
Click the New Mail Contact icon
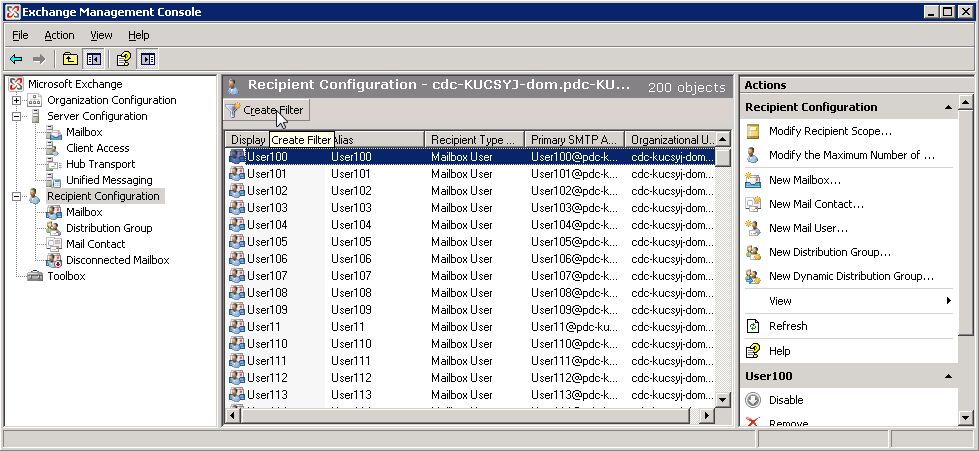[754, 204]
